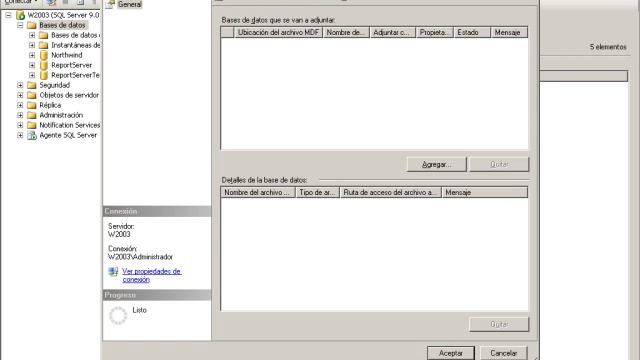The width and height of the screenshot is (640, 360).
Task: Expand the Objetos de servidor node
Action: coord(20,95)
